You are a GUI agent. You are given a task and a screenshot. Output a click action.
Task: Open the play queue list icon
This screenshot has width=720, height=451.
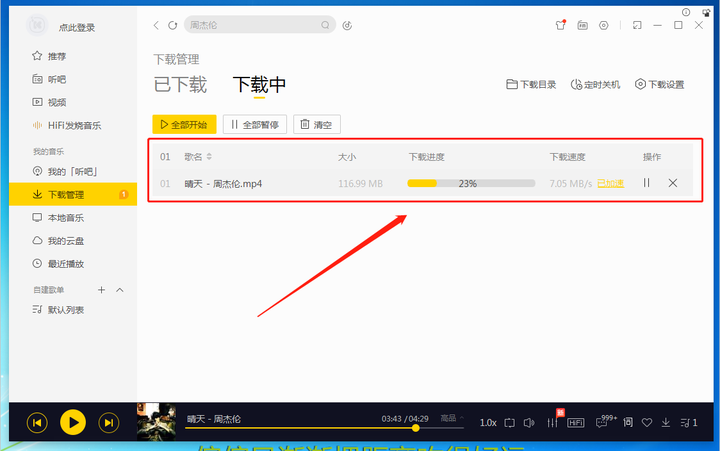[x=689, y=423]
